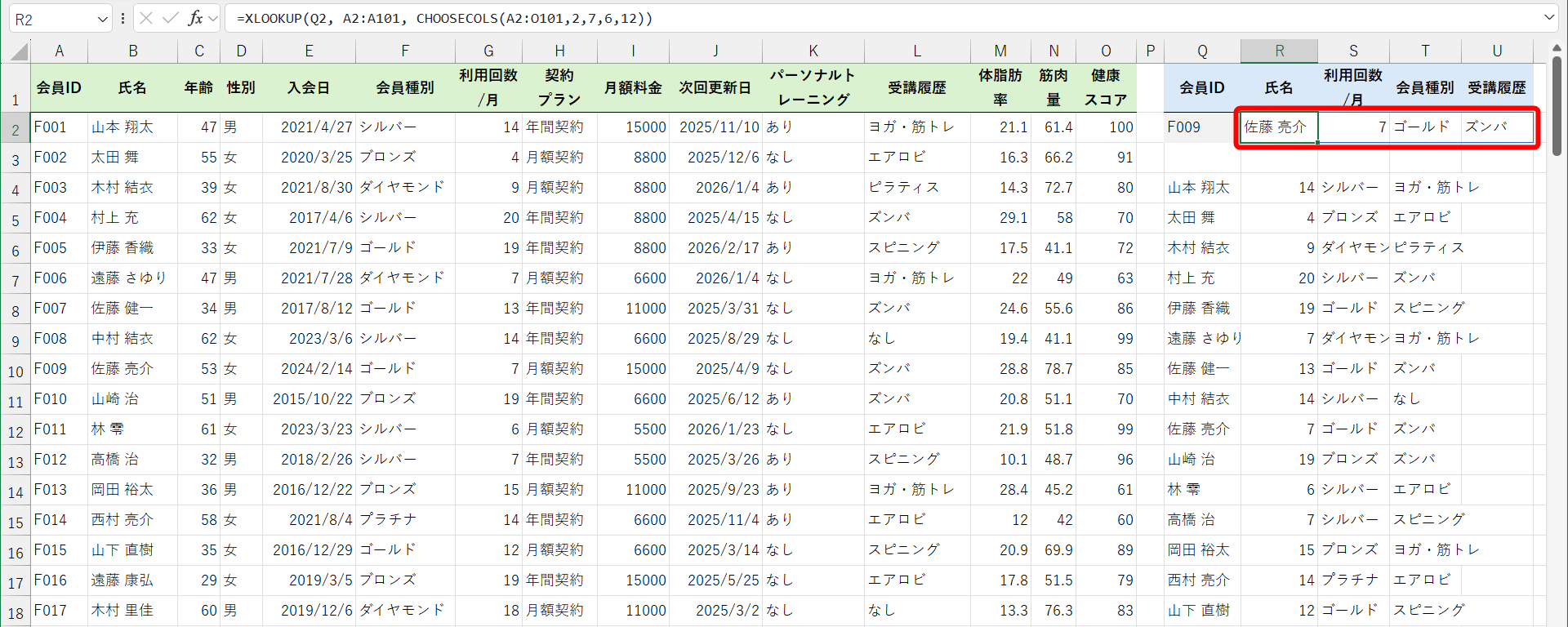Click cell T2 showing ゴールド
The image size is (1568, 627).
(x=1425, y=127)
